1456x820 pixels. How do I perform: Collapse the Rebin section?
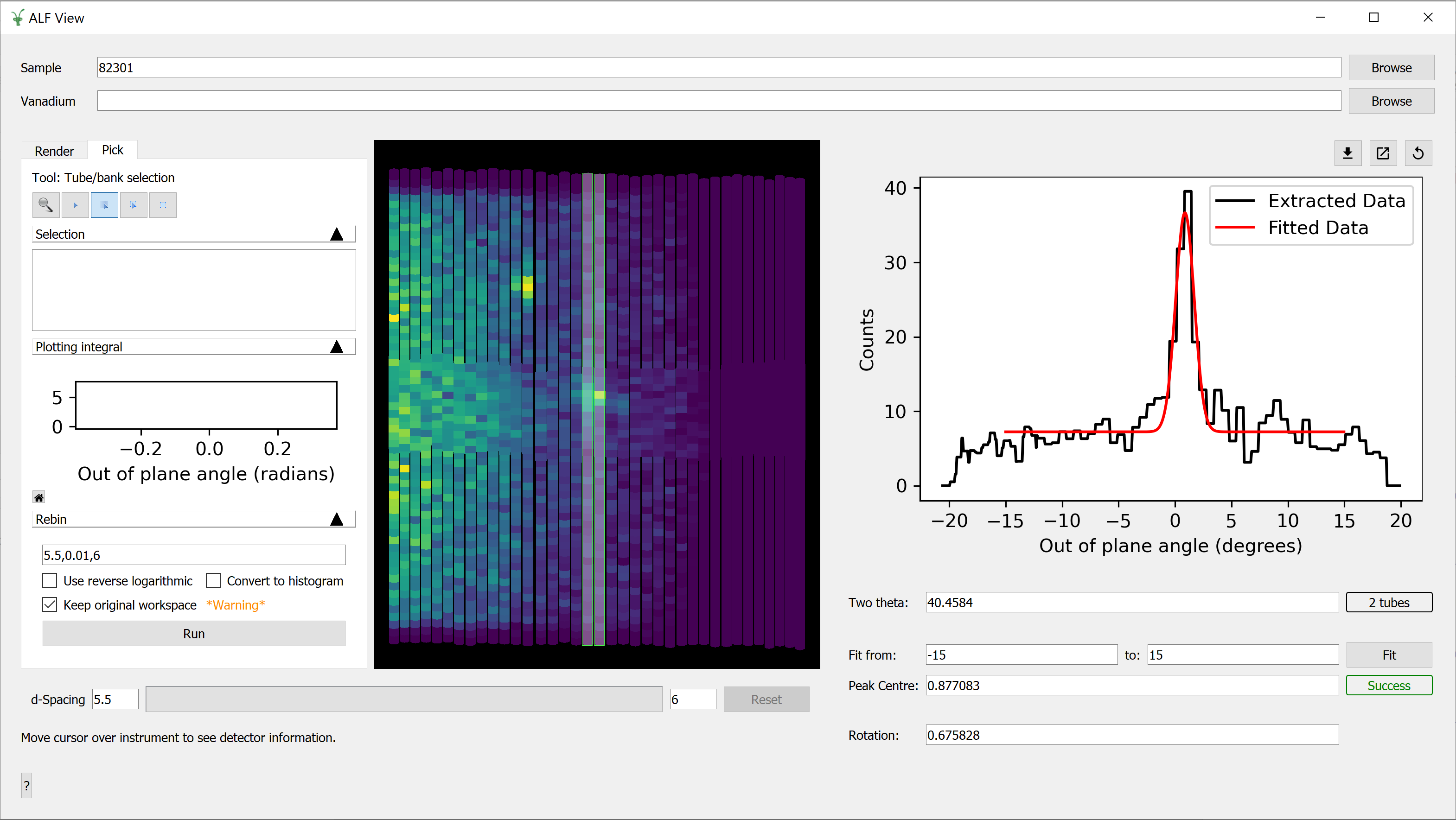pyautogui.click(x=337, y=519)
